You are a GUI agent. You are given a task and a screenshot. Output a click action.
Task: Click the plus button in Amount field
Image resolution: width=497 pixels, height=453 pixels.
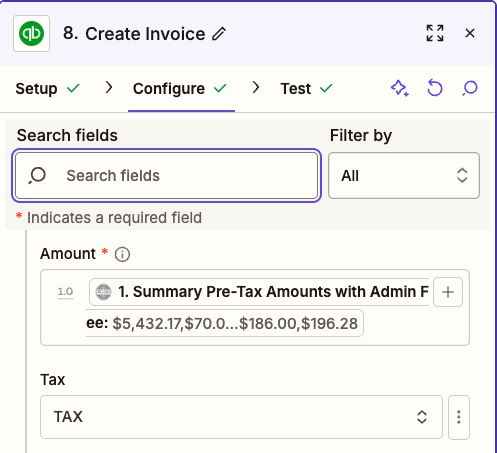coord(448,292)
